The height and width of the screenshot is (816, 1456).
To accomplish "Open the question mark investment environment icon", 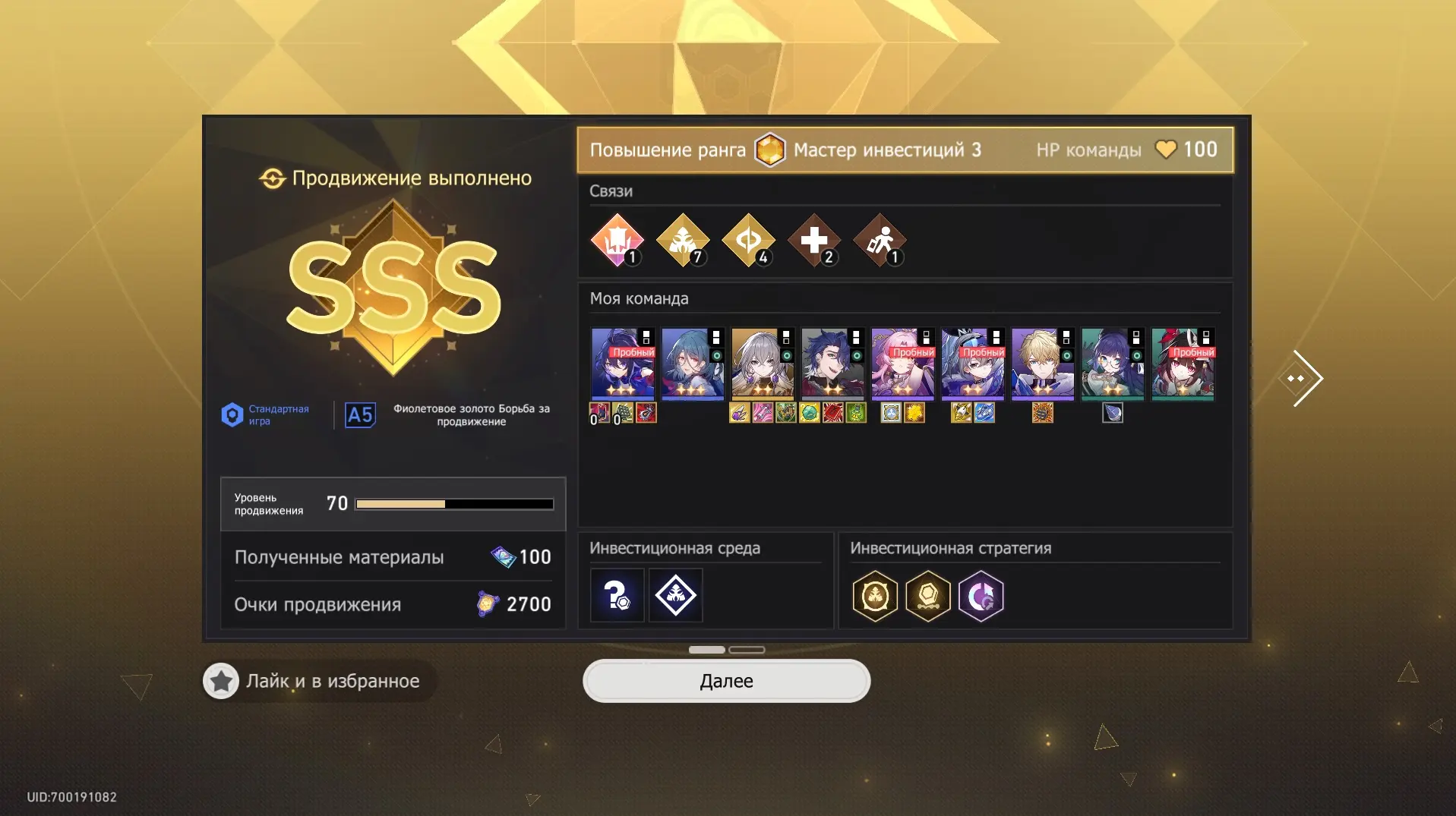I will click(617, 595).
